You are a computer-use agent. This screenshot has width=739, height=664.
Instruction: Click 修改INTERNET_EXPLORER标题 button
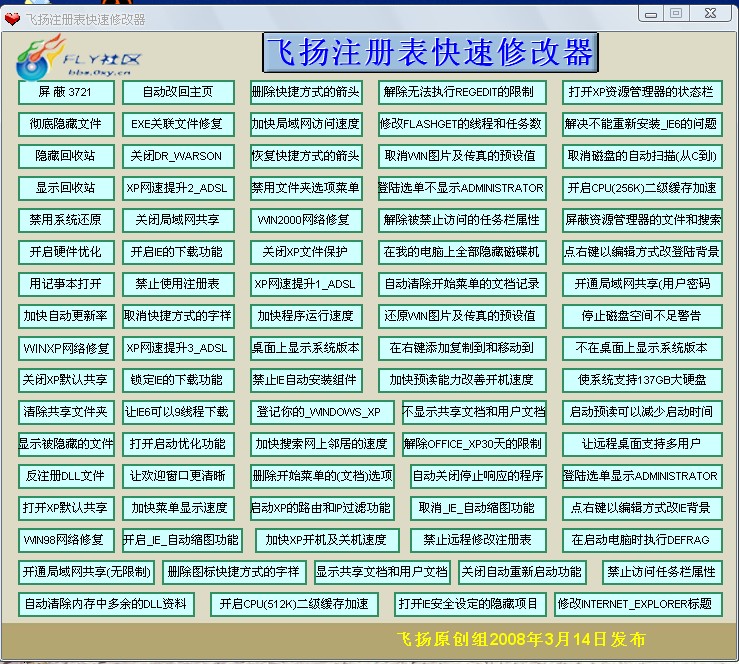click(638, 605)
